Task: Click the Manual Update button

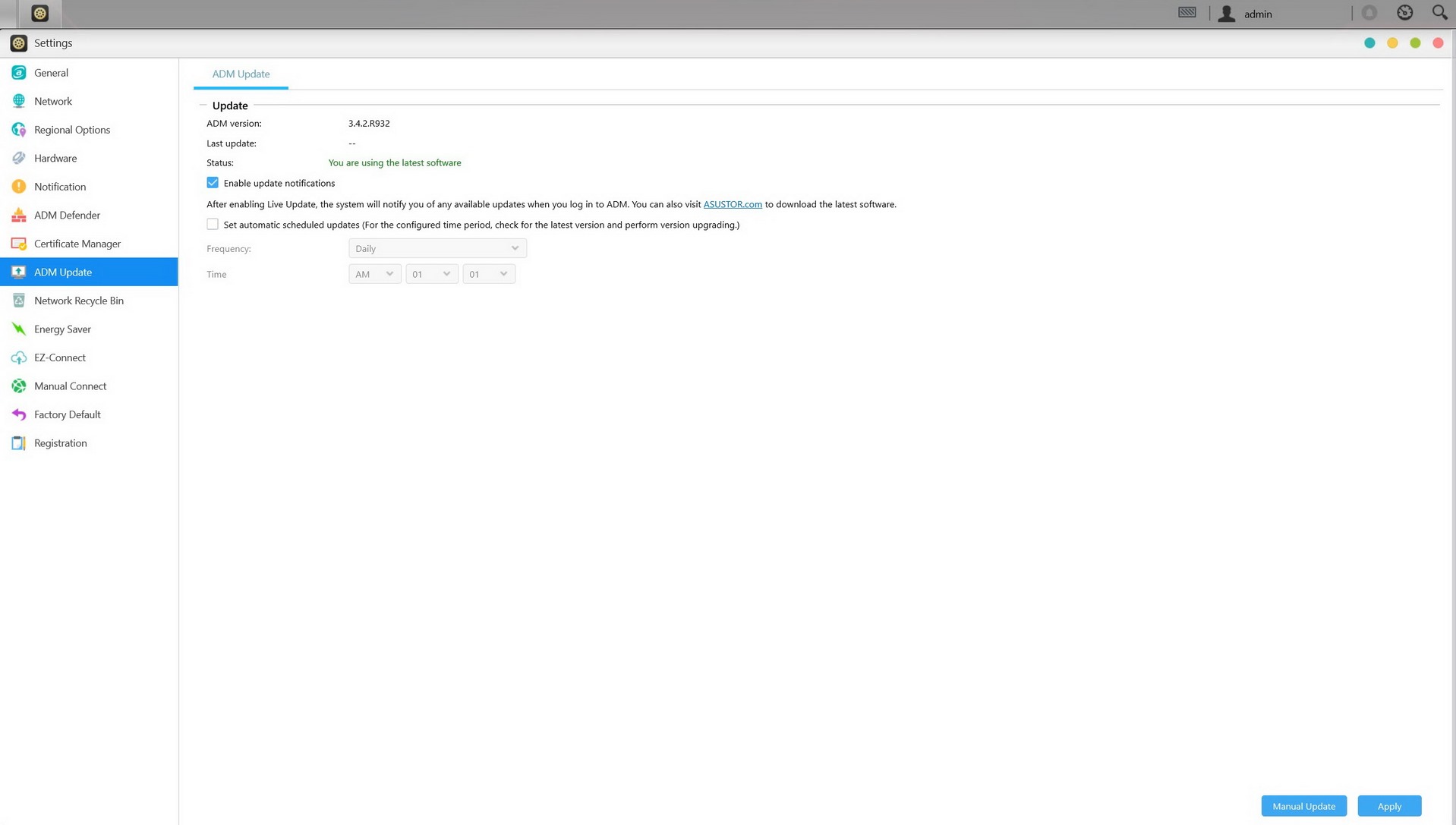Action: pos(1303,806)
